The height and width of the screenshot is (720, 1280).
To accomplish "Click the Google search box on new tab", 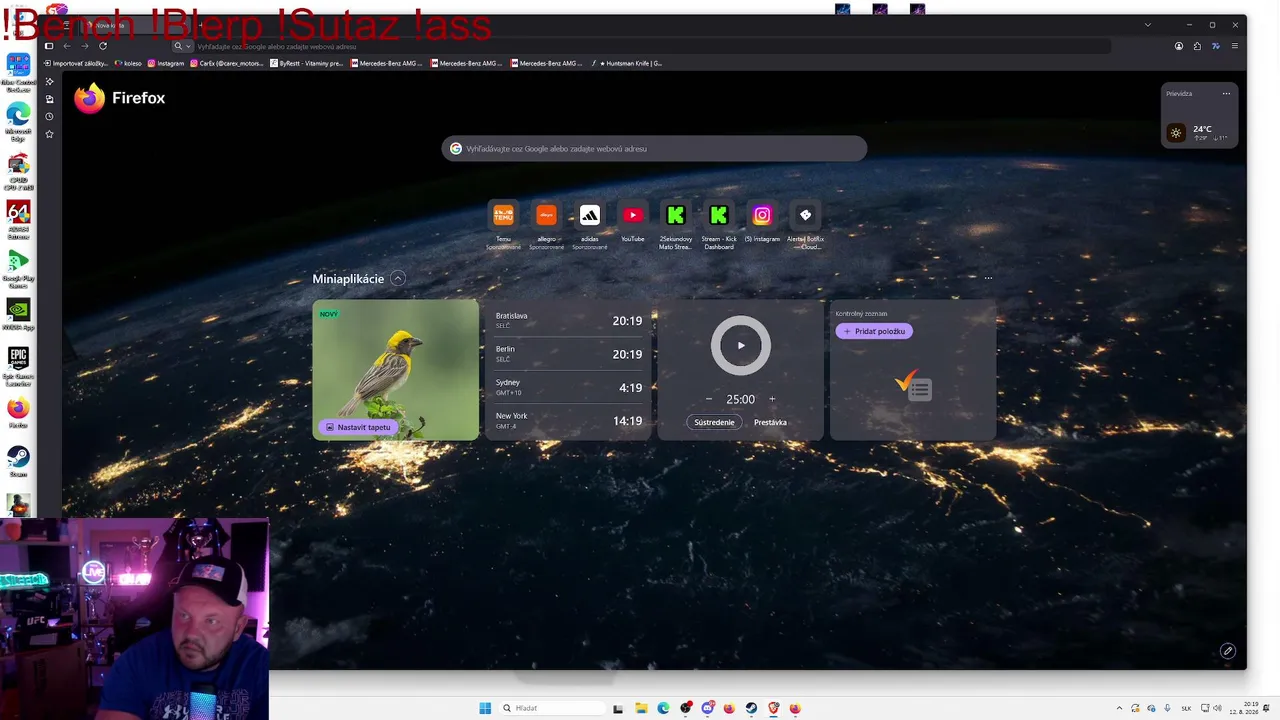I will [654, 149].
